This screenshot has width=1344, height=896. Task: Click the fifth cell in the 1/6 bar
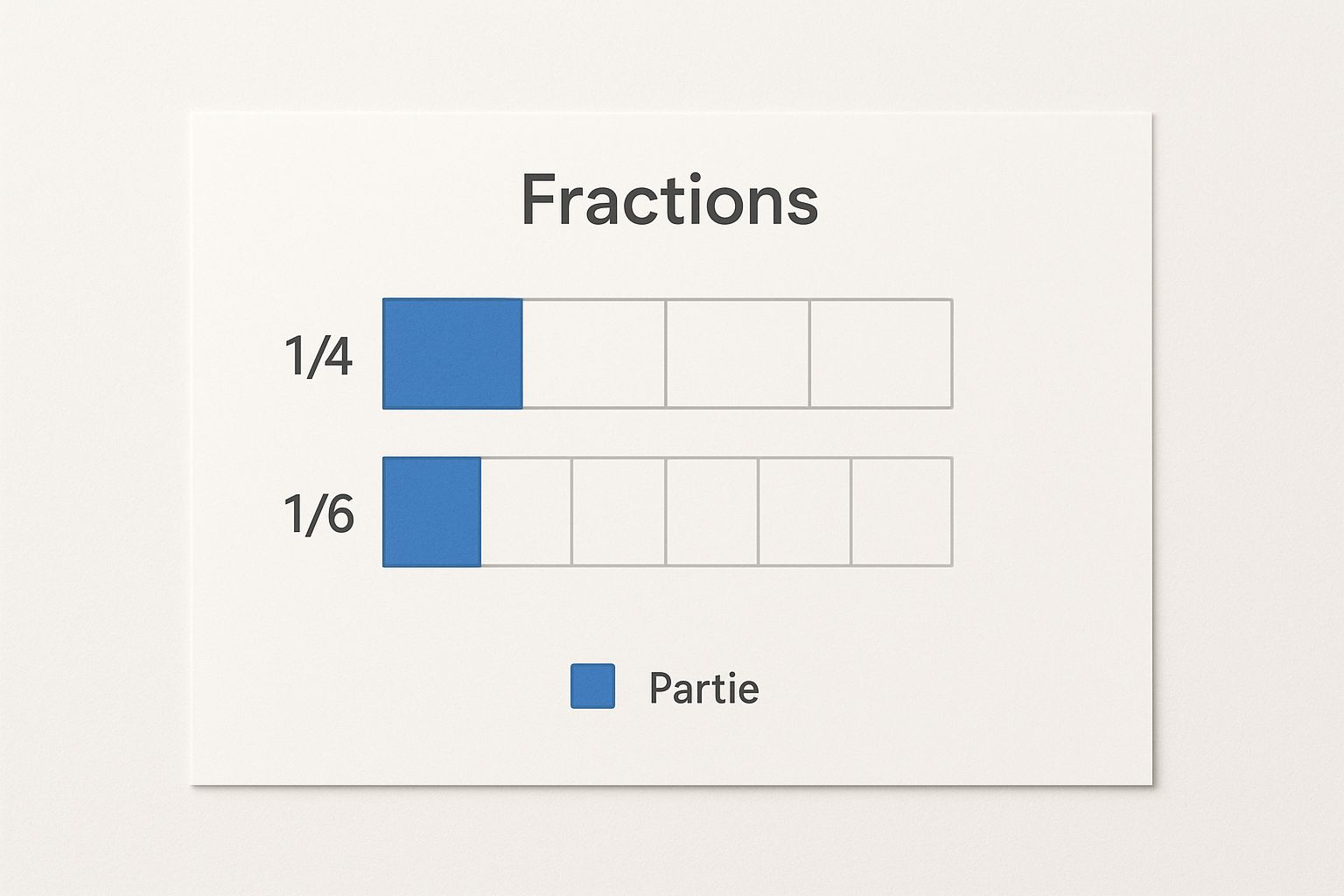pyautogui.click(x=805, y=512)
